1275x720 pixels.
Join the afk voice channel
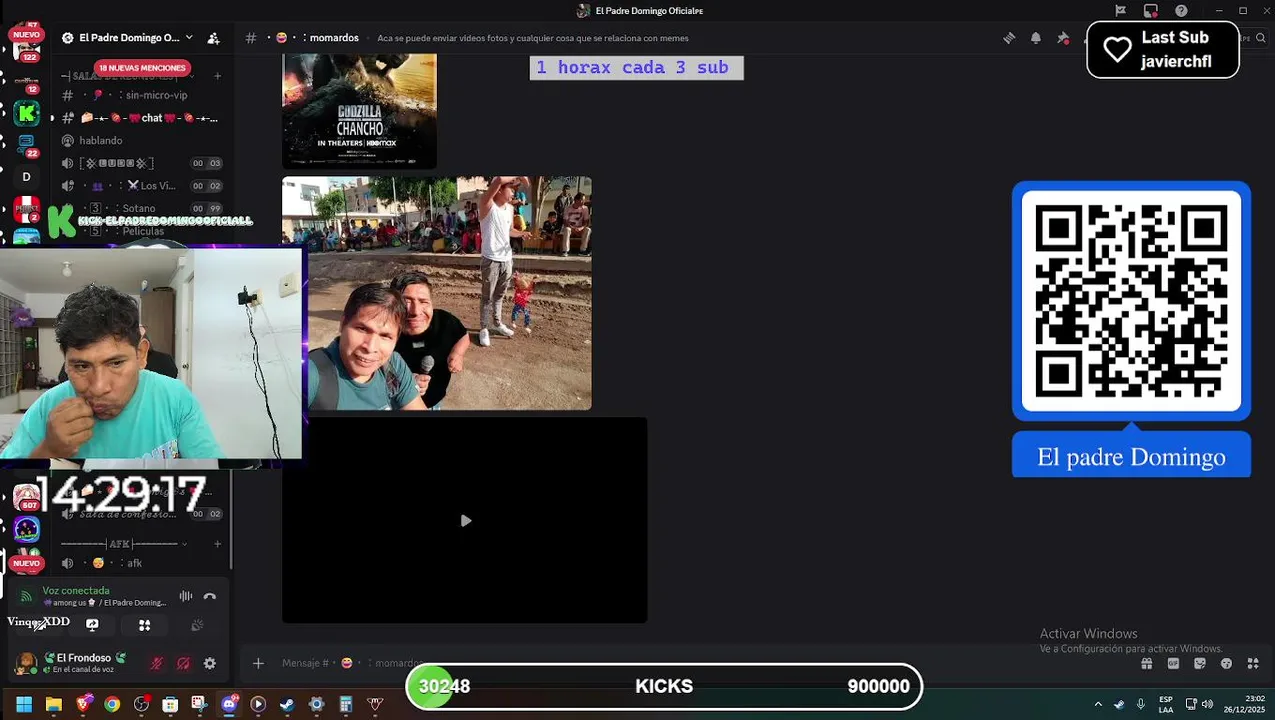click(140, 563)
